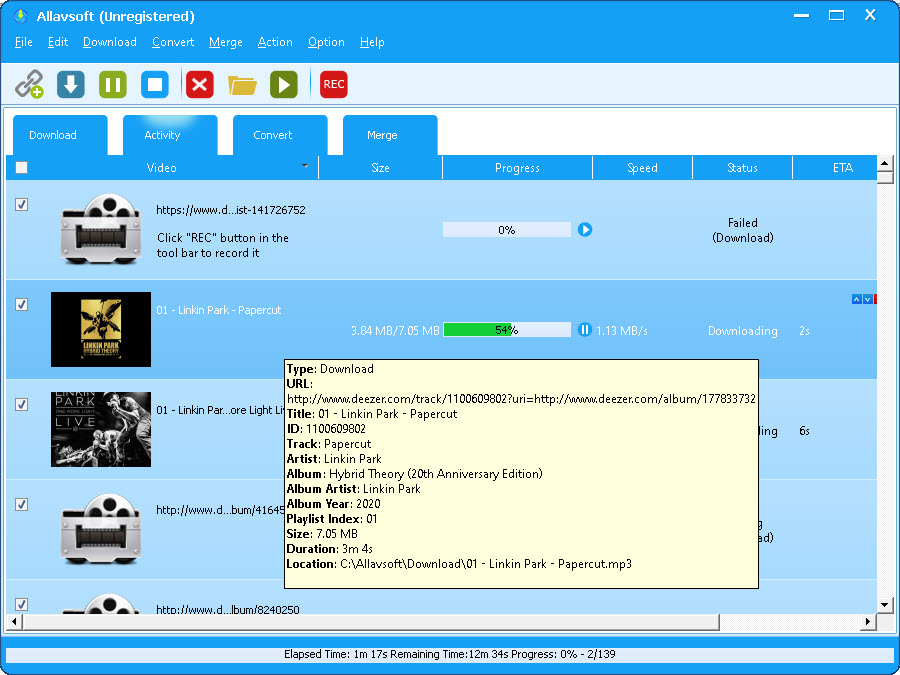900x675 pixels.
Task: Click the 'Downloading' status of Papercut
Action: click(x=743, y=331)
